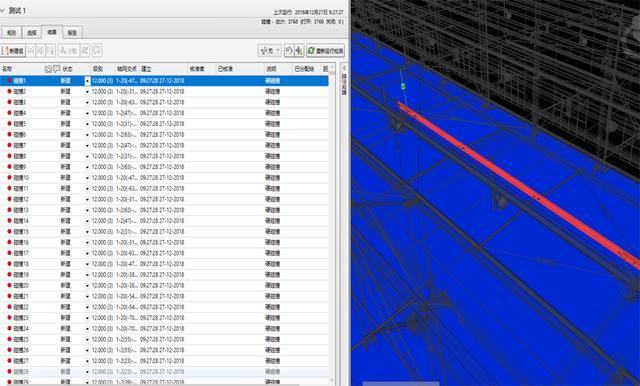
Task: Switch to the Rules (规则) tab
Action: 11,32
